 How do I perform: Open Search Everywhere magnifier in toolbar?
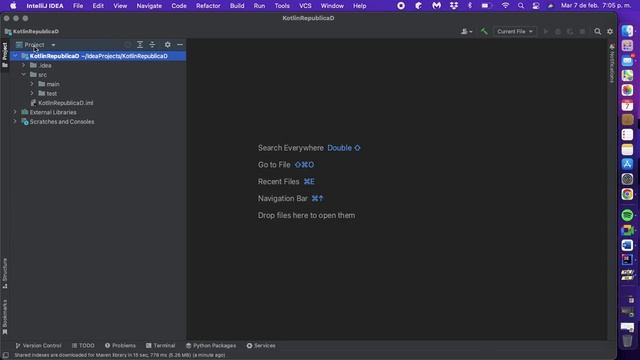(598, 31)
